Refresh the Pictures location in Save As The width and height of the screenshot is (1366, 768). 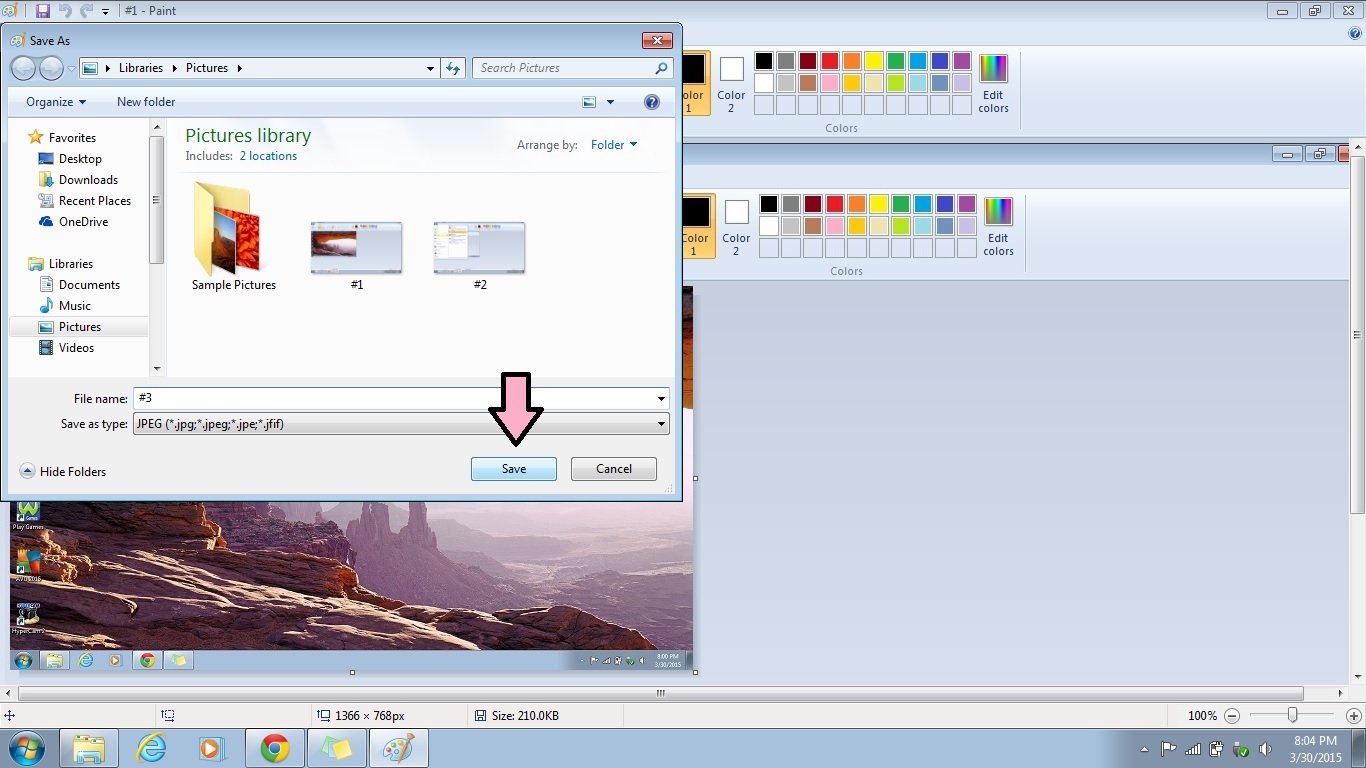(453, 68)
